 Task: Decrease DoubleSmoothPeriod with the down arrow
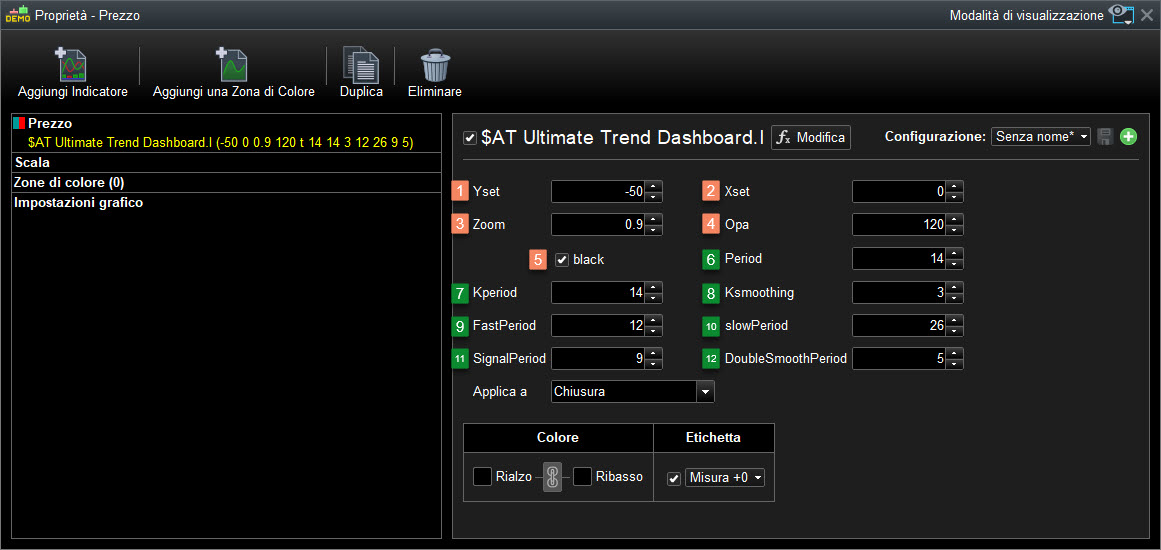[x=954, y=364]
